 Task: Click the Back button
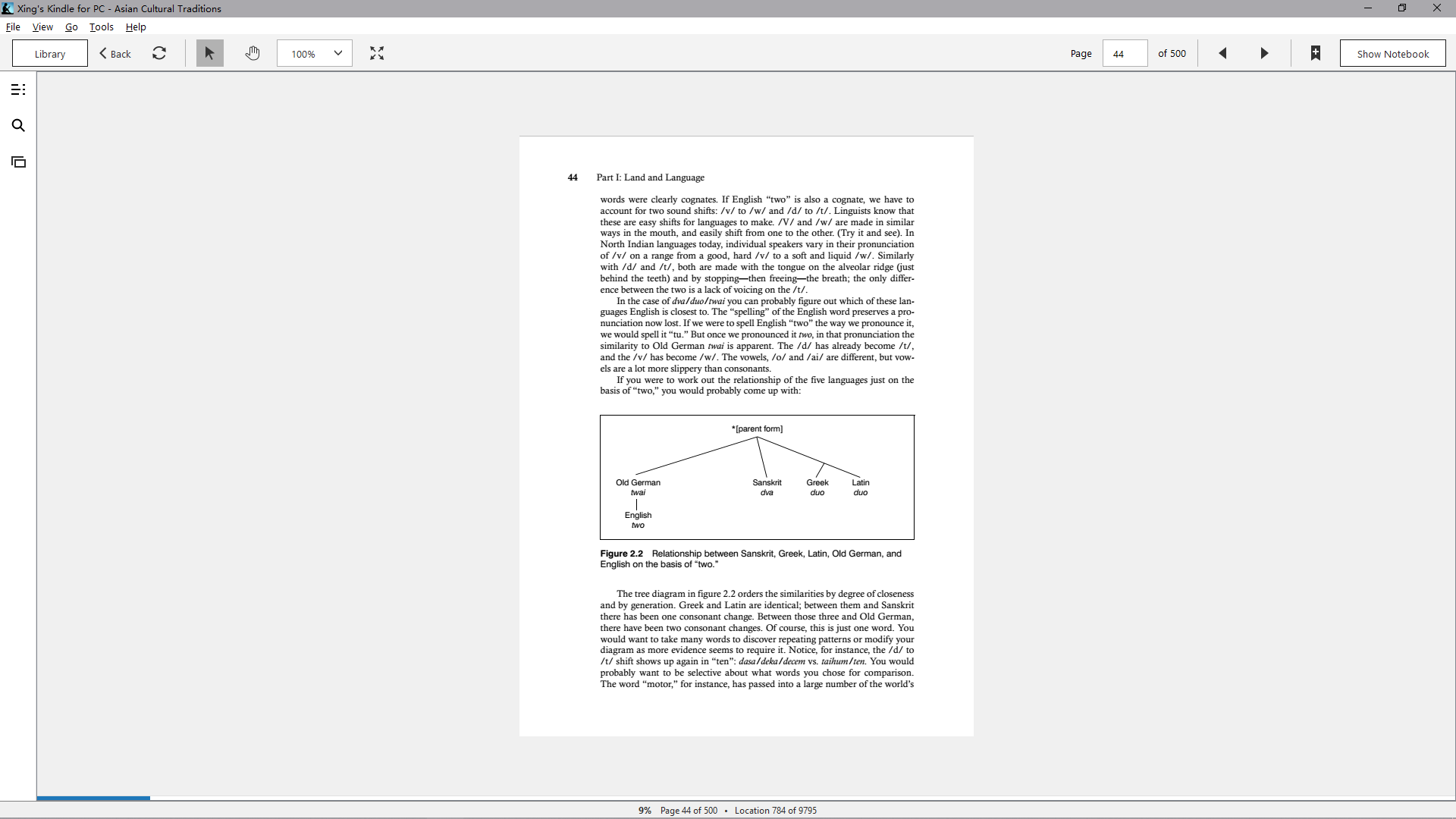(x=115, y=53)
